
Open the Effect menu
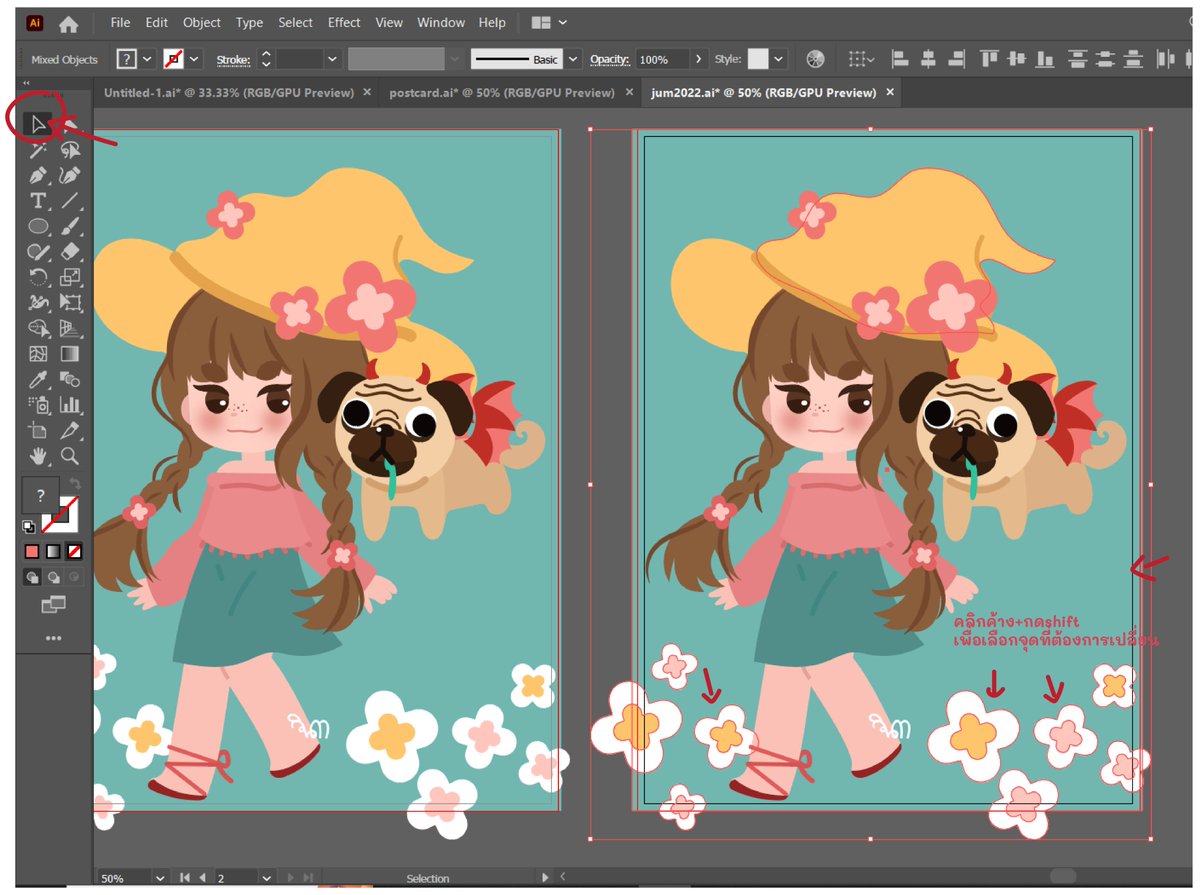pos(344,22)
